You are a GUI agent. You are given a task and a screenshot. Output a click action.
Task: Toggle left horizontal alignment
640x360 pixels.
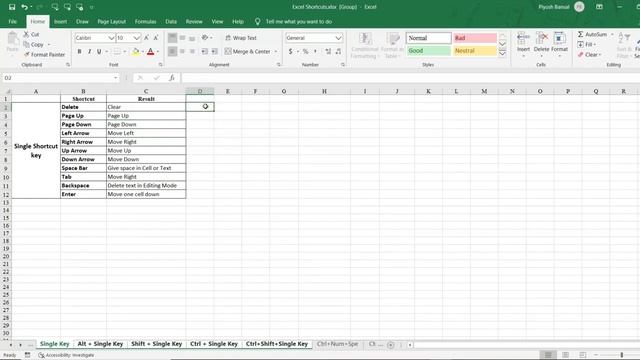(x=172, y=51)
